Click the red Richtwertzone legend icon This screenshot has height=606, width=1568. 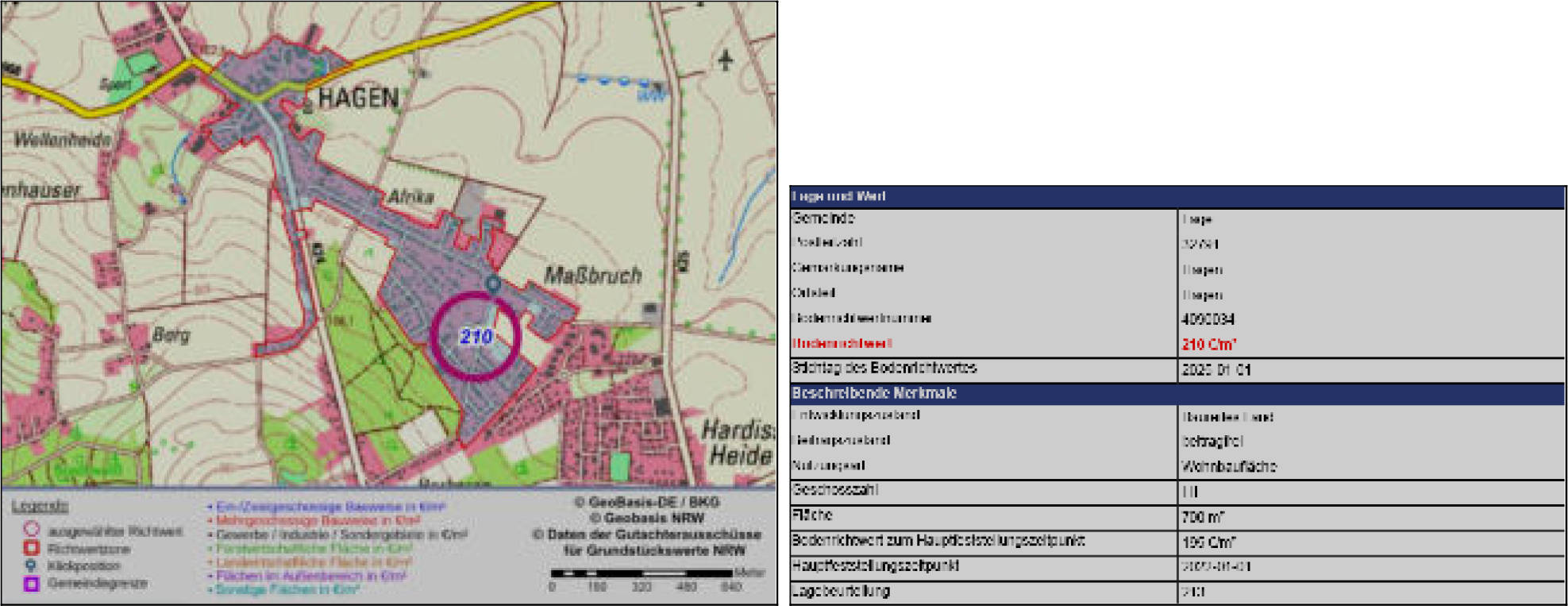[32, 548]
